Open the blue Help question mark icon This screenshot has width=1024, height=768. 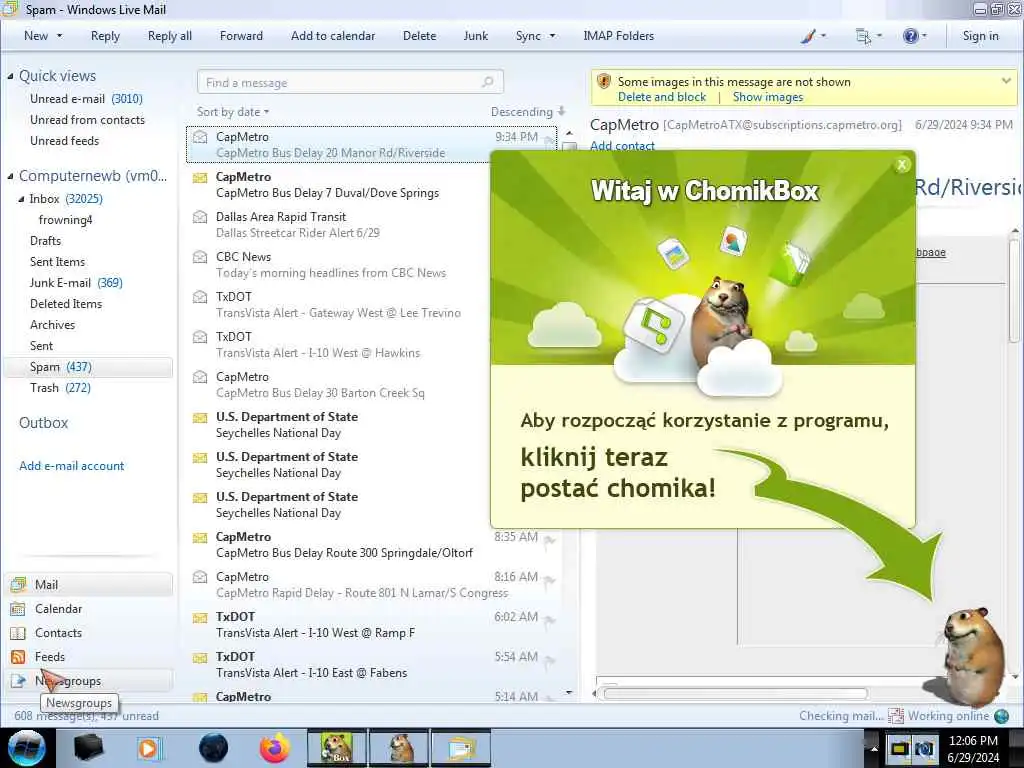(910, 36)
